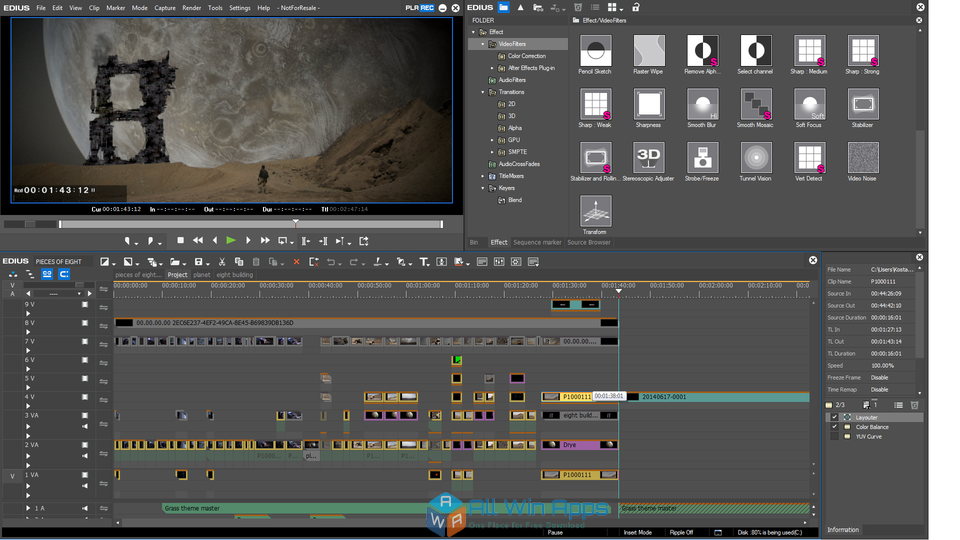Collapse the VideoFilters tree node
960x540 pixels.
coord(482,44)
